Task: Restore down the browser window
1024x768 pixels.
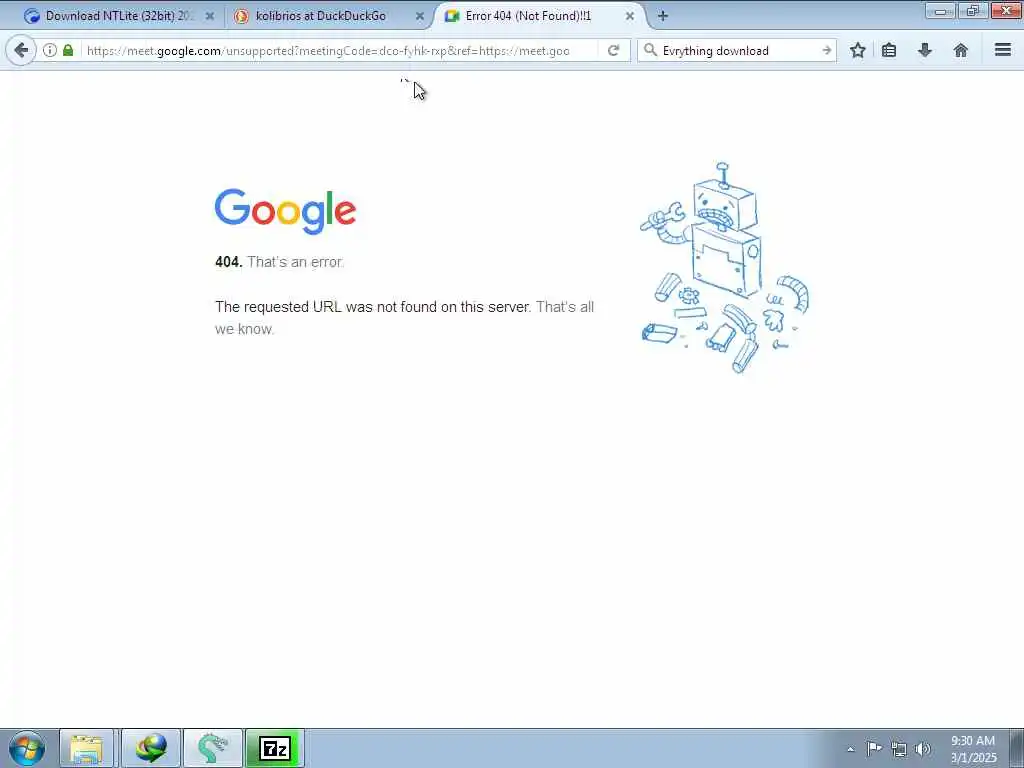Action: [972, 10]
